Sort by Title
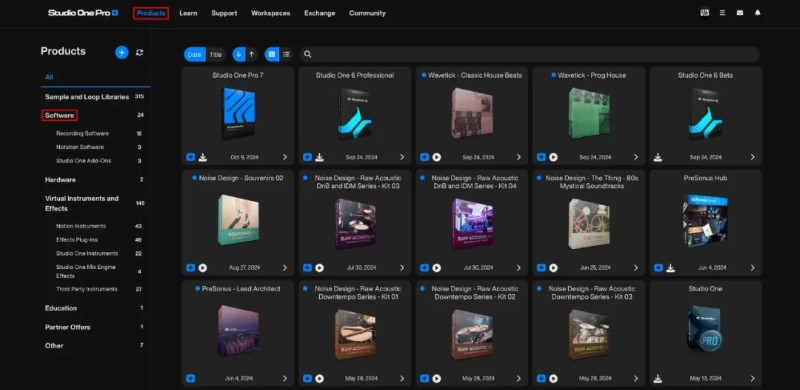Screen dimensions: 800x390 pyautogui.click(x=216, y=54)
